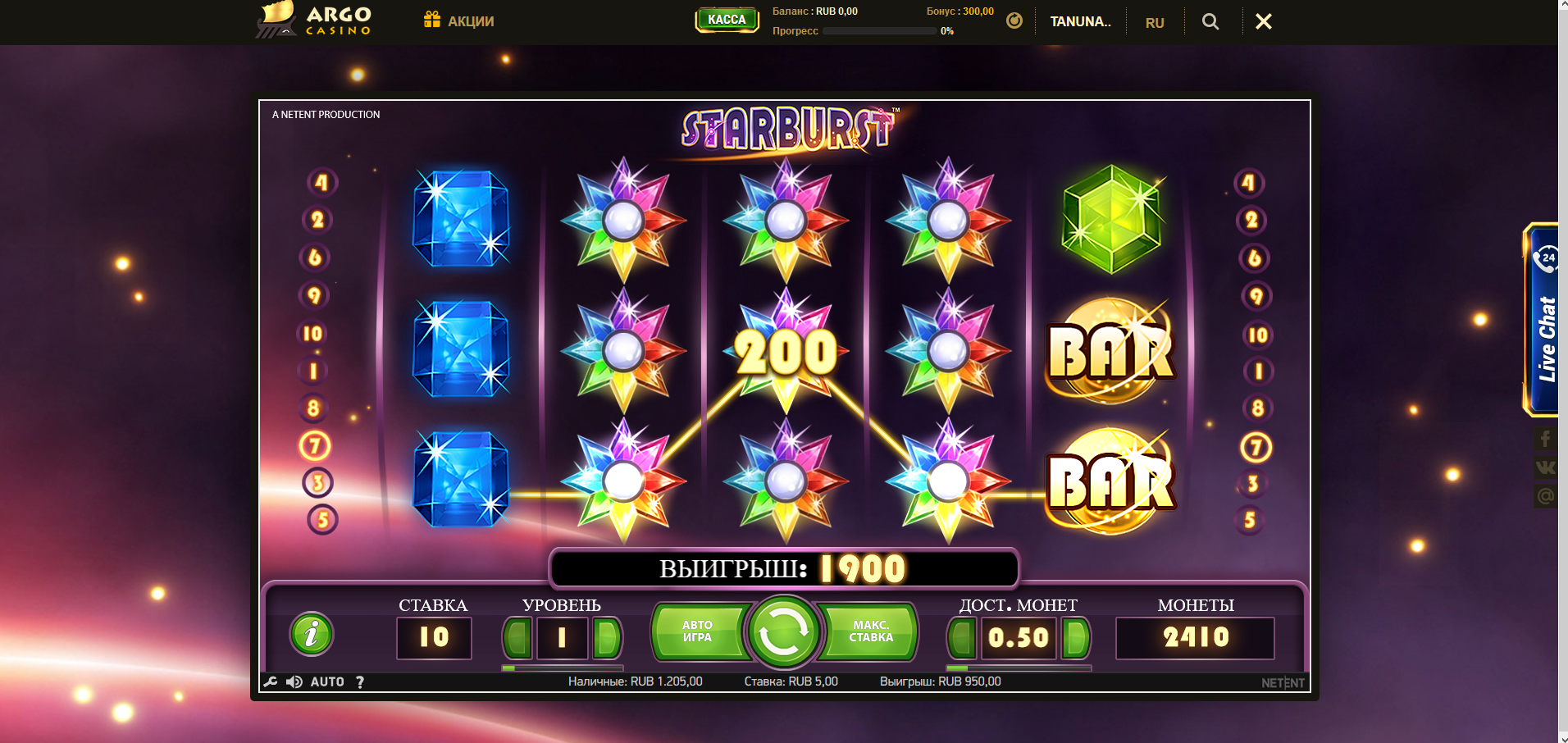Increase coin value with right arrow
1568x743 pixels.
click(1076, 638)
